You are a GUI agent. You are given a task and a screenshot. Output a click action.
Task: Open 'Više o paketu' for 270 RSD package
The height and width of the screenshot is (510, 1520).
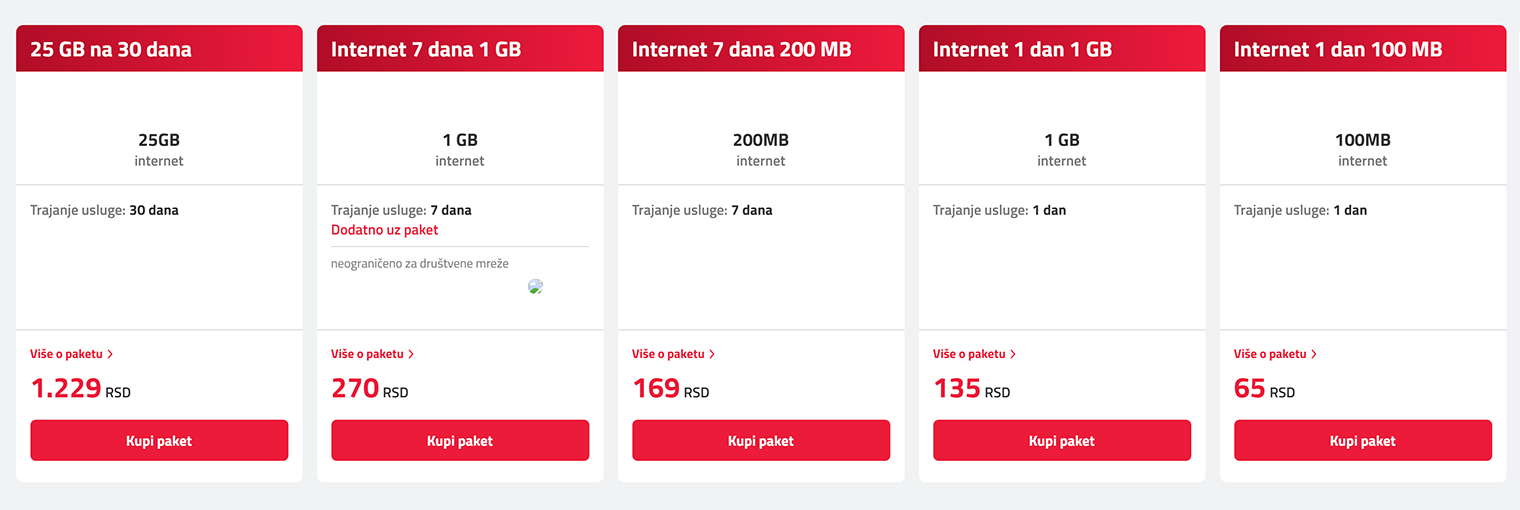372,354
